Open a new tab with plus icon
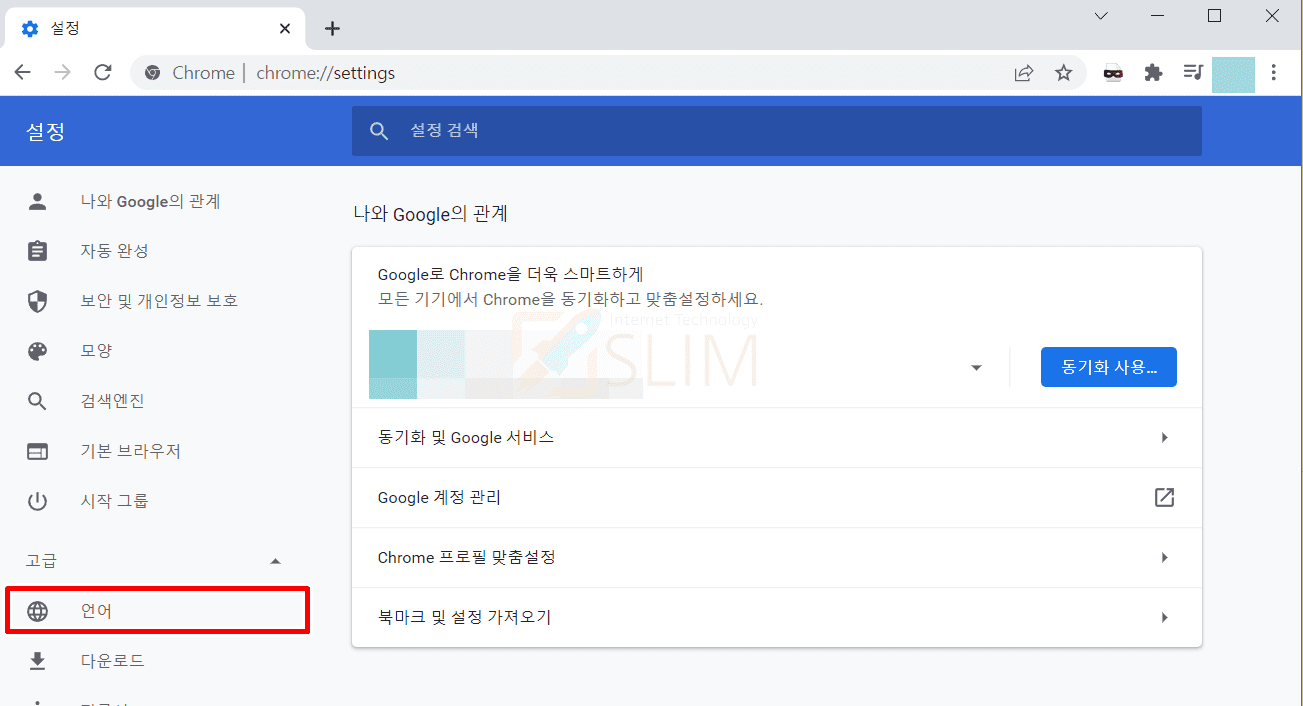The height and width of the screenshot is (706, 1303). [x=332, y=28]
